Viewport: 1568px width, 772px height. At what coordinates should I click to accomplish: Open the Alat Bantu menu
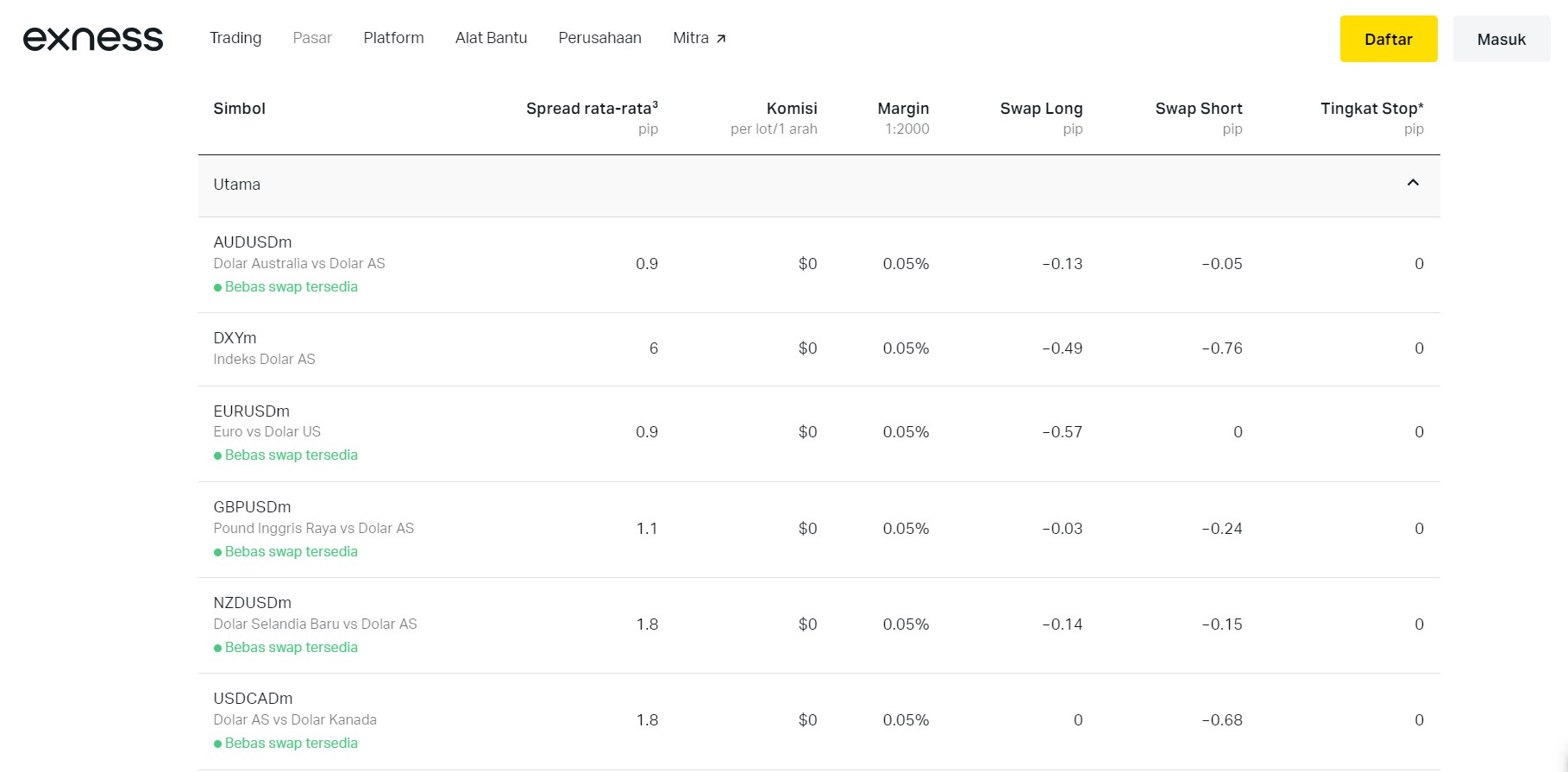click(x=491, y=38)
